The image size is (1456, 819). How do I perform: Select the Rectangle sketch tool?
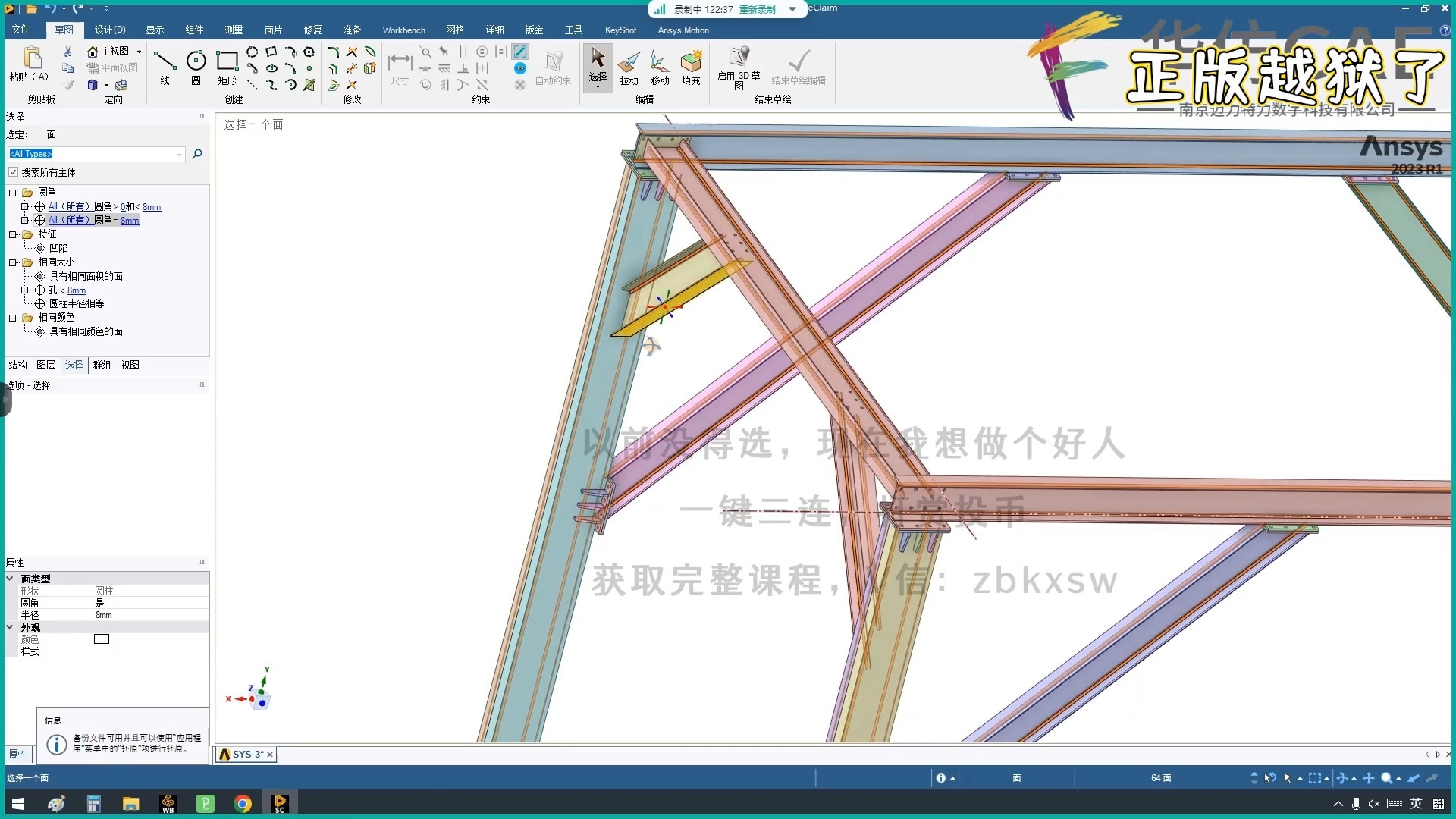(227, 61)
